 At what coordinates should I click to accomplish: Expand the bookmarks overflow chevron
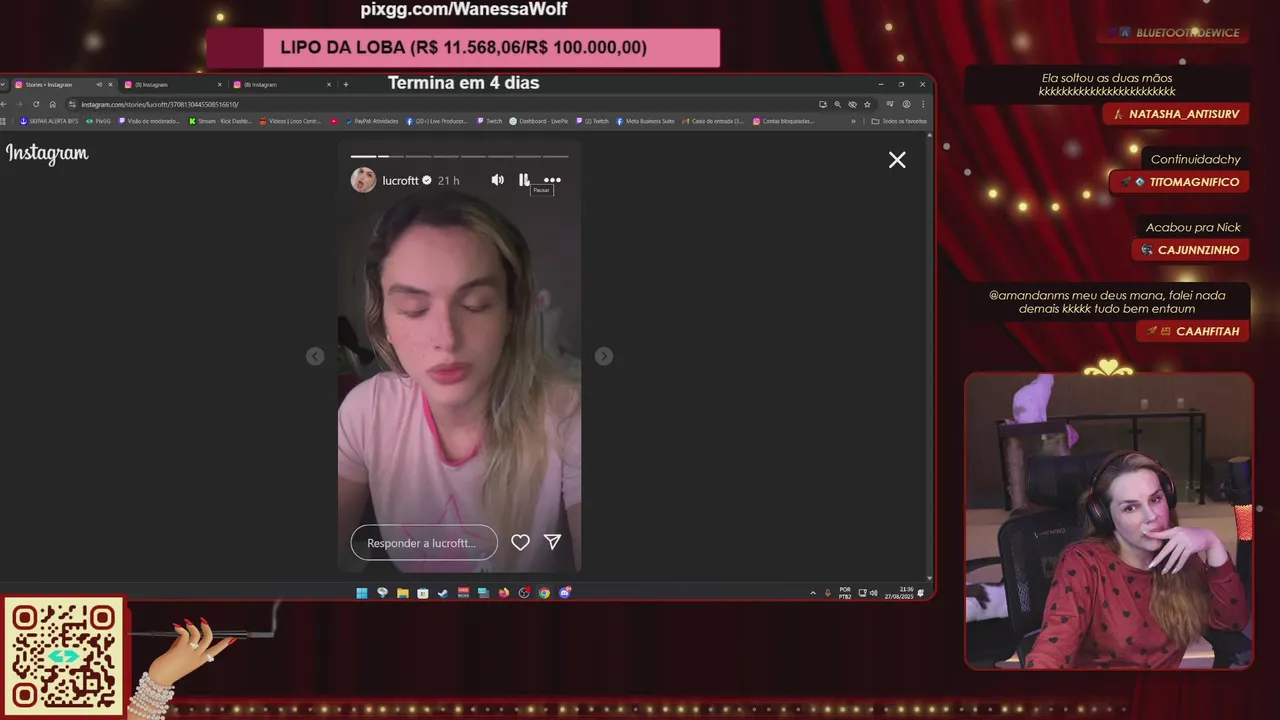pyautogui.click(x=853, y=121)
